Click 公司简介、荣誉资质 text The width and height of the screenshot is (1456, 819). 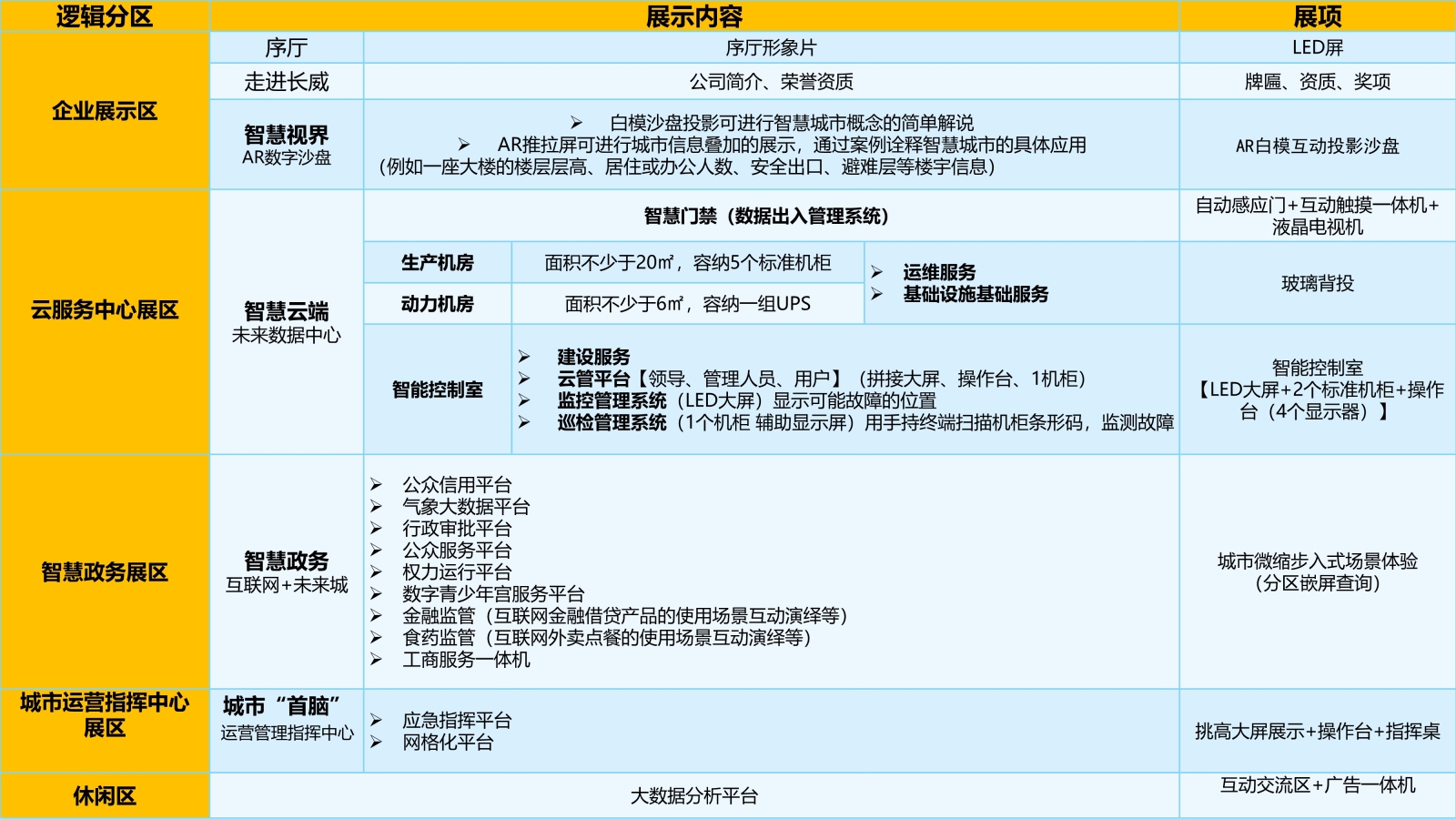(771, 82)
